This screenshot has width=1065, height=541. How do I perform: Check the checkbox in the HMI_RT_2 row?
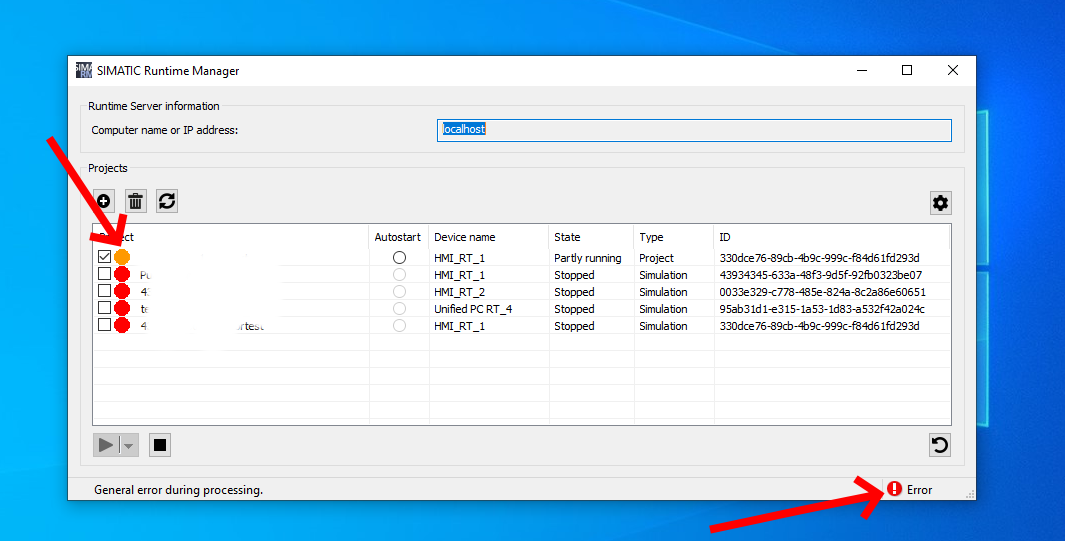(104, 291)
